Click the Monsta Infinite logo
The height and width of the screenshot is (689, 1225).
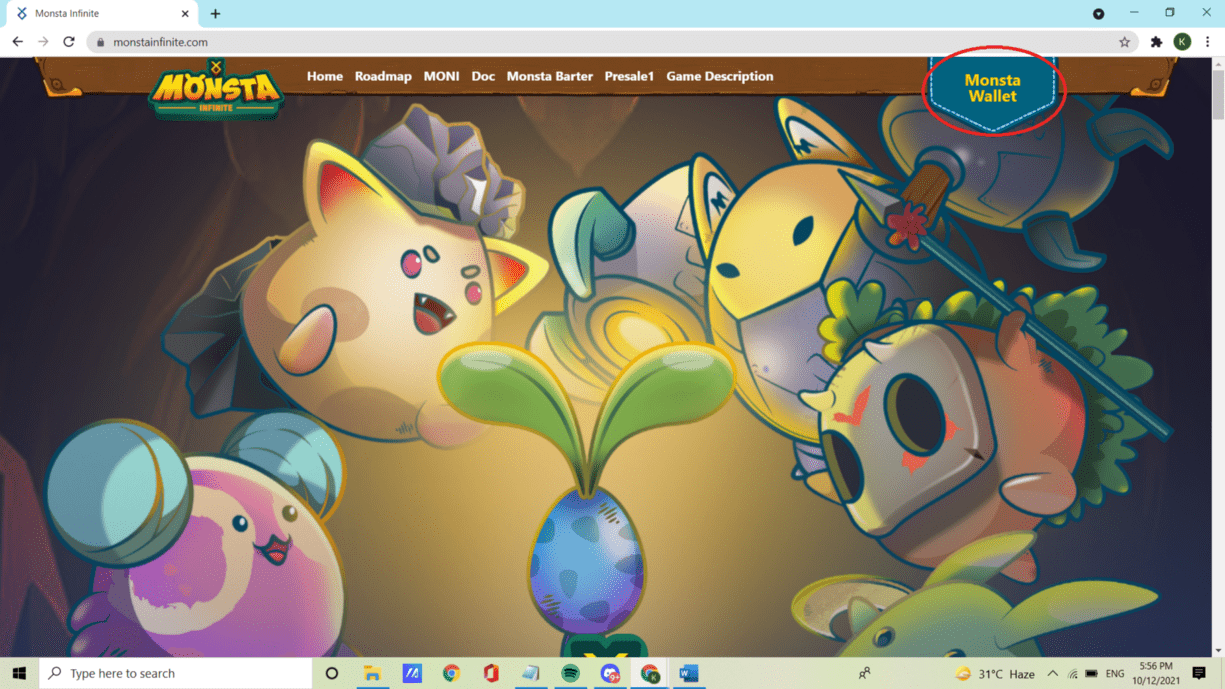pos(216,89)
